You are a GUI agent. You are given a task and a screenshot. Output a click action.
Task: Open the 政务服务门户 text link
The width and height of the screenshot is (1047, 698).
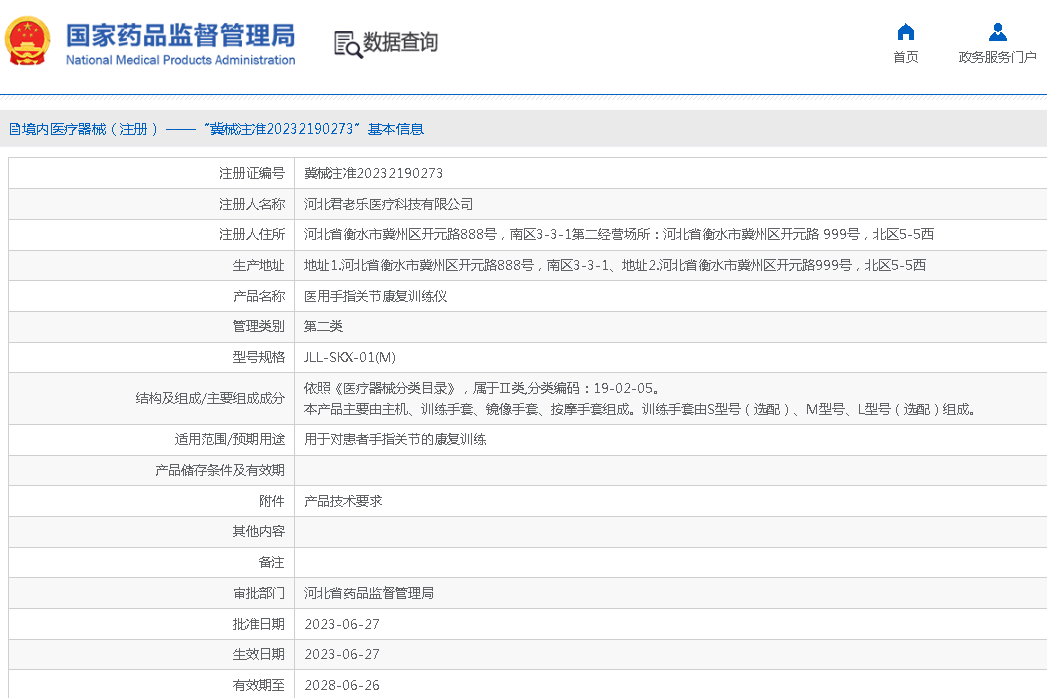pos(997,57)
